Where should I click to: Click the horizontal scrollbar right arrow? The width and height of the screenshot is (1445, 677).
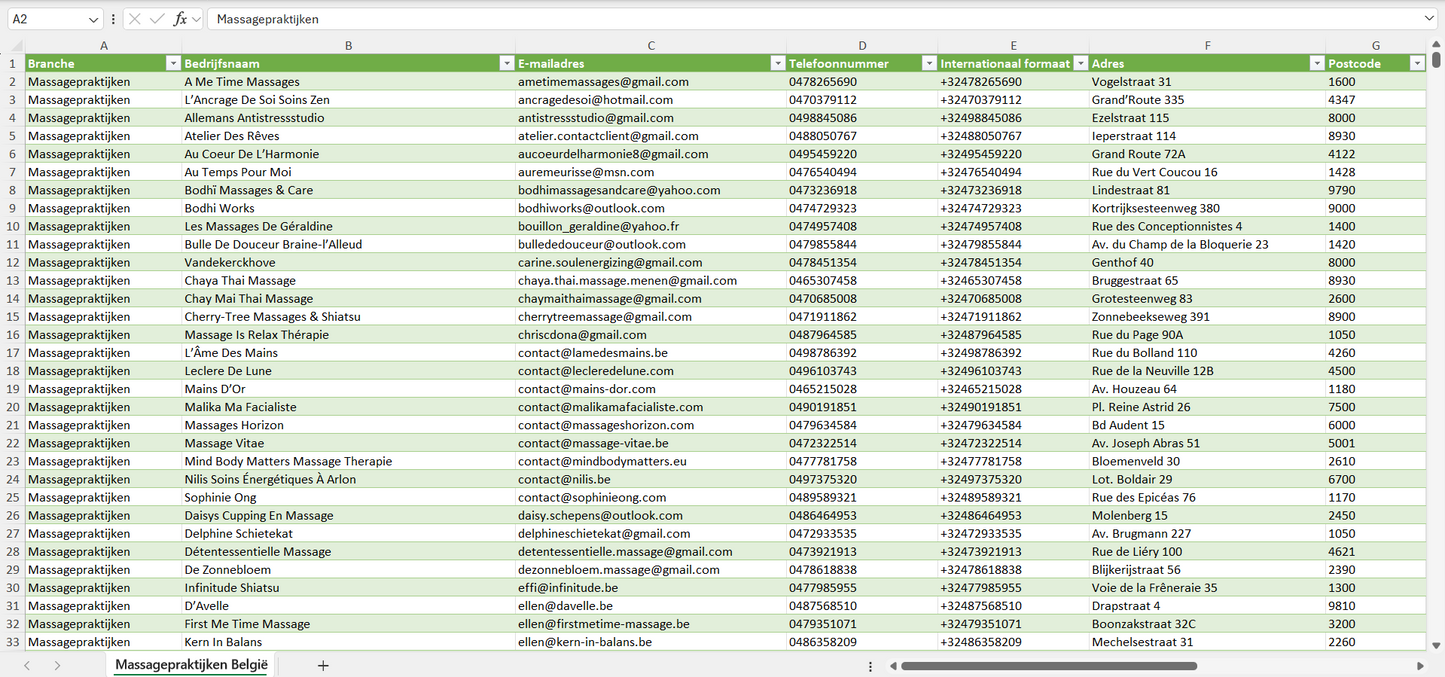[1420, 666]
